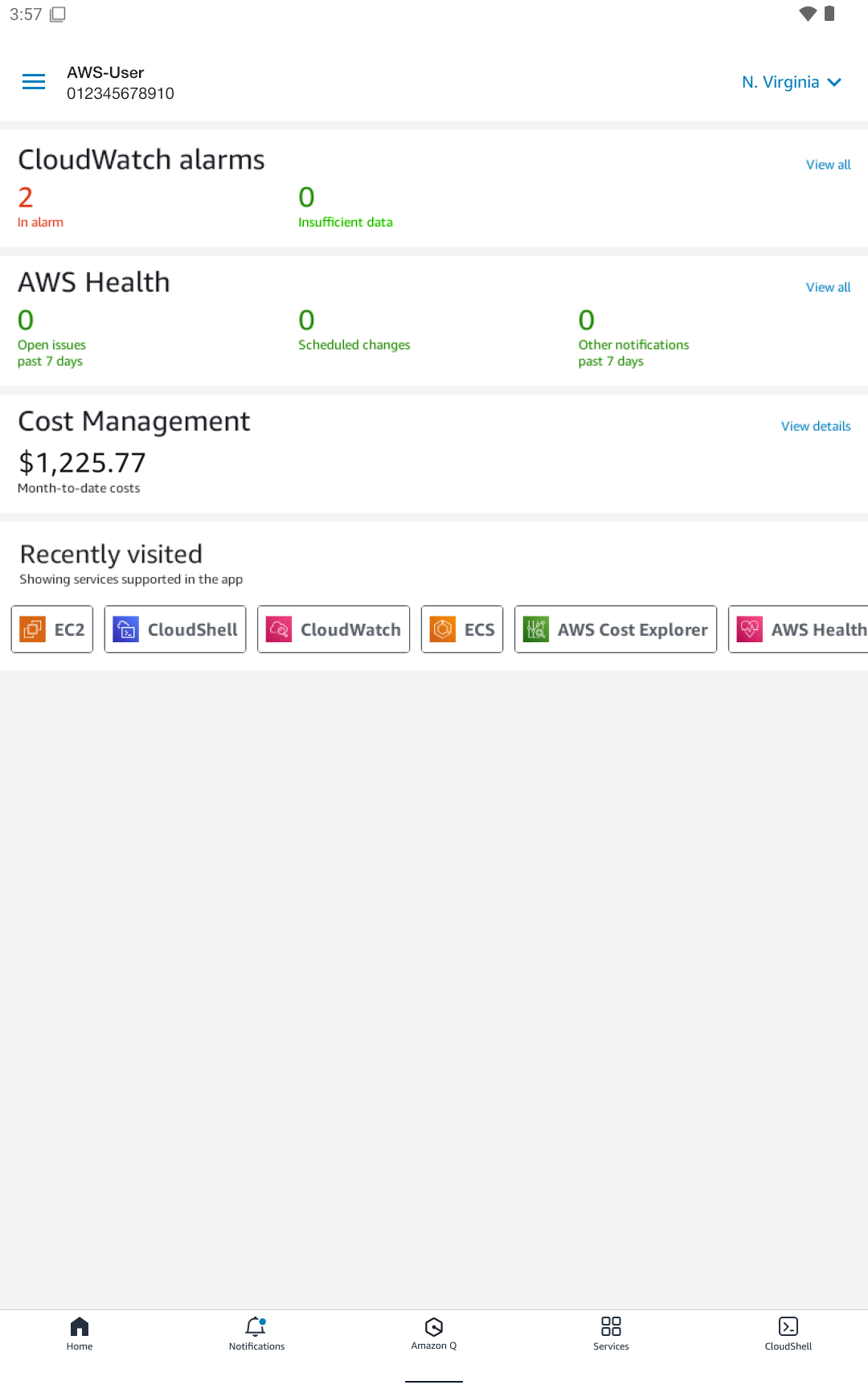View all AWS Health events

coord(828,288)
